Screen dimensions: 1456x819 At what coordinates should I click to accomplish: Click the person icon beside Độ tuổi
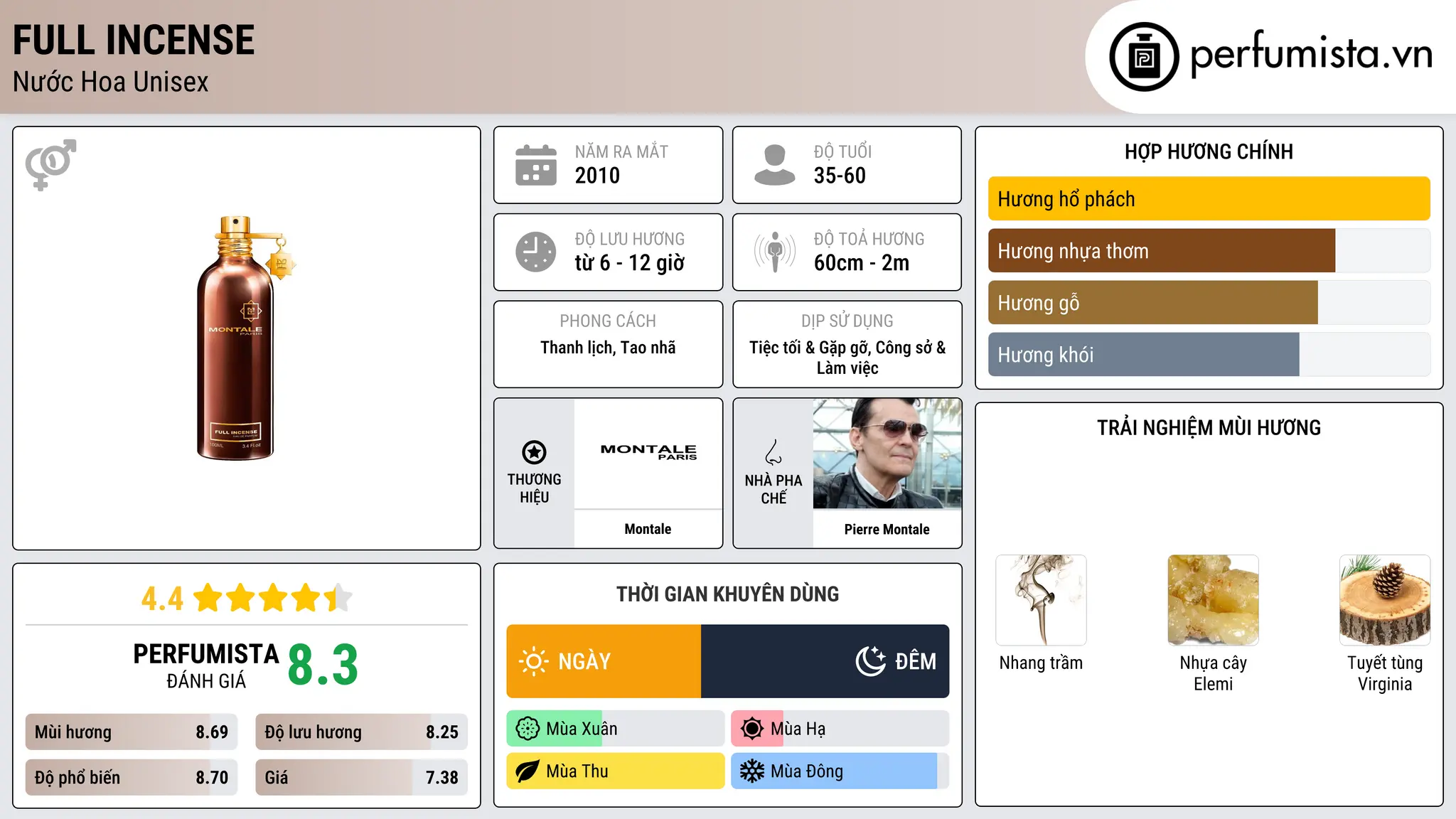[774, 165]
